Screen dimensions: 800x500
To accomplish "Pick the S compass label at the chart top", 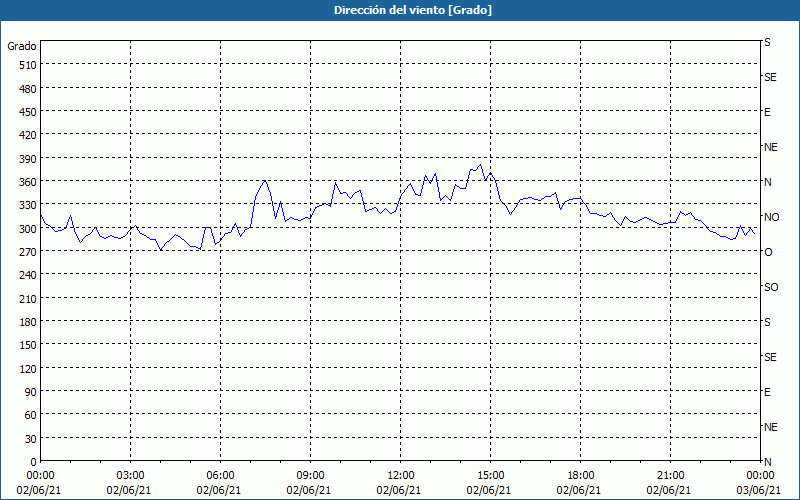I will click(x=767, y=42).
